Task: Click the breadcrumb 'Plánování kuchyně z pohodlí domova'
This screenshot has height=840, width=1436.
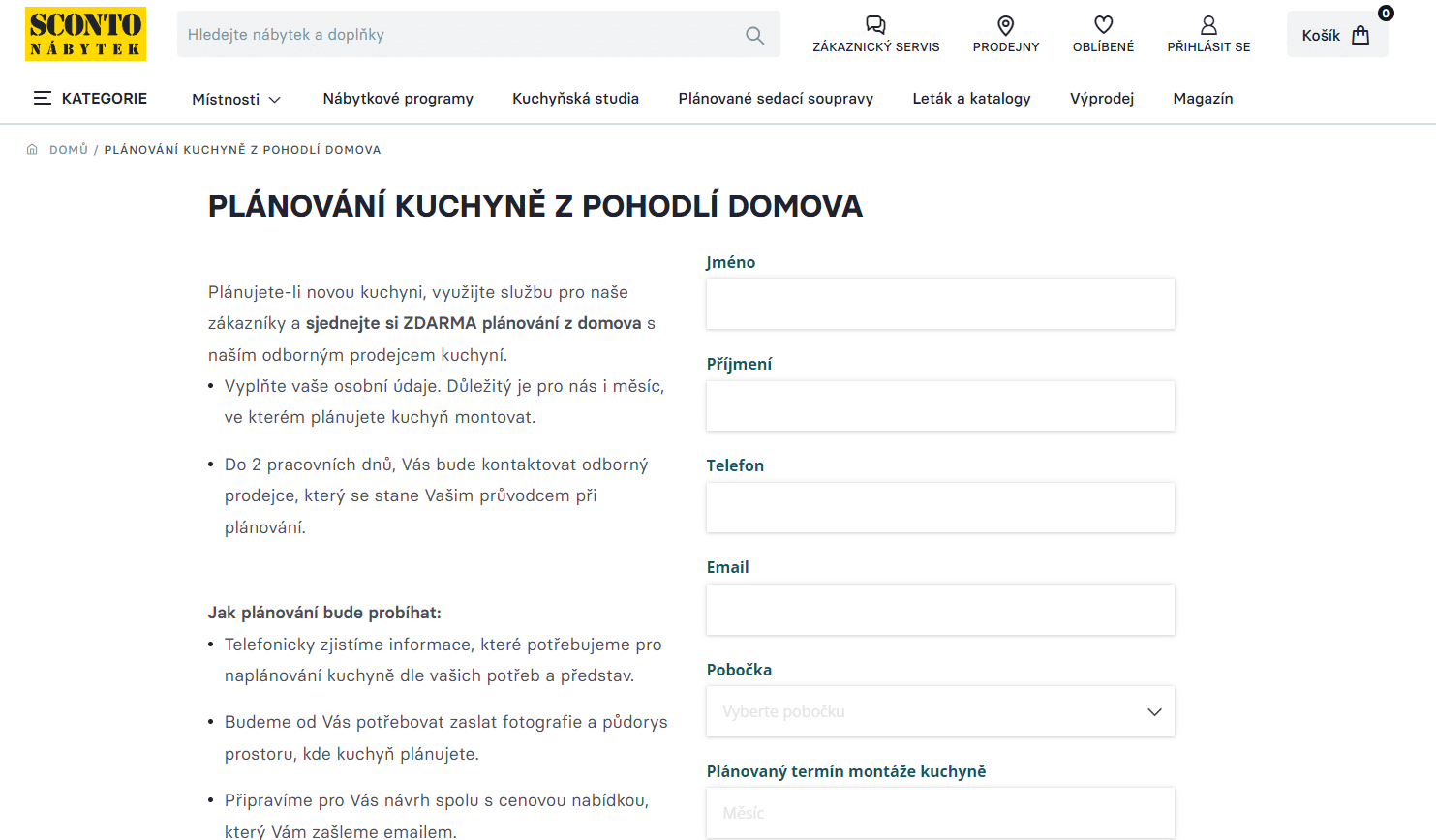Action: click(242, 150)
